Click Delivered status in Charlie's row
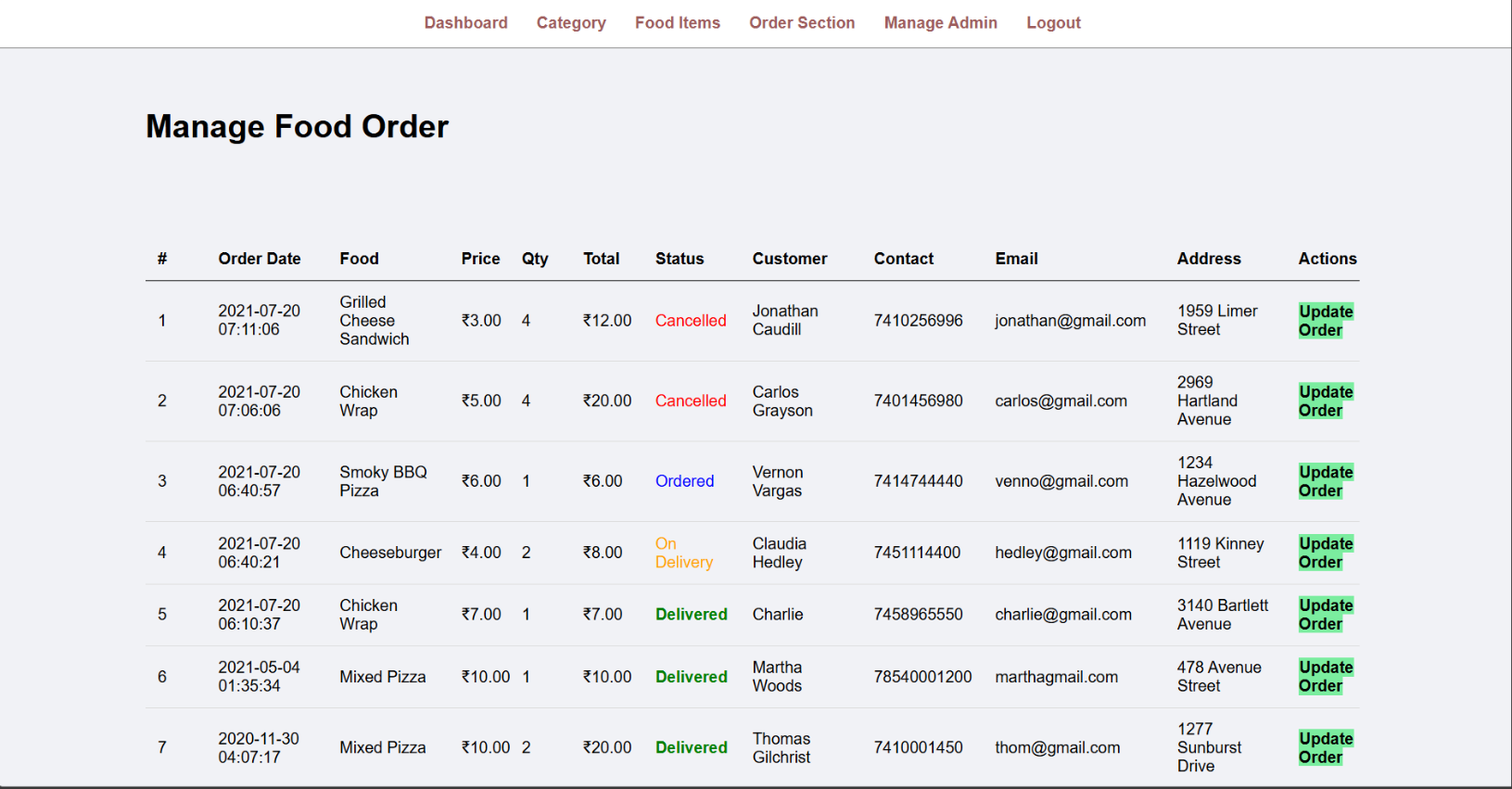Viewport: 1512px width, 789px height. 692,615
